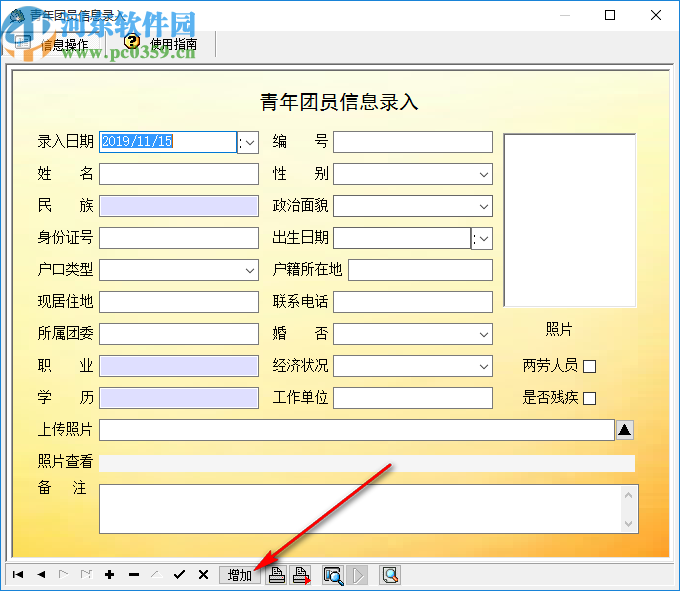Click the upload photo triangle button
Screen dimensions: 680x591
(x=624, y=430)
